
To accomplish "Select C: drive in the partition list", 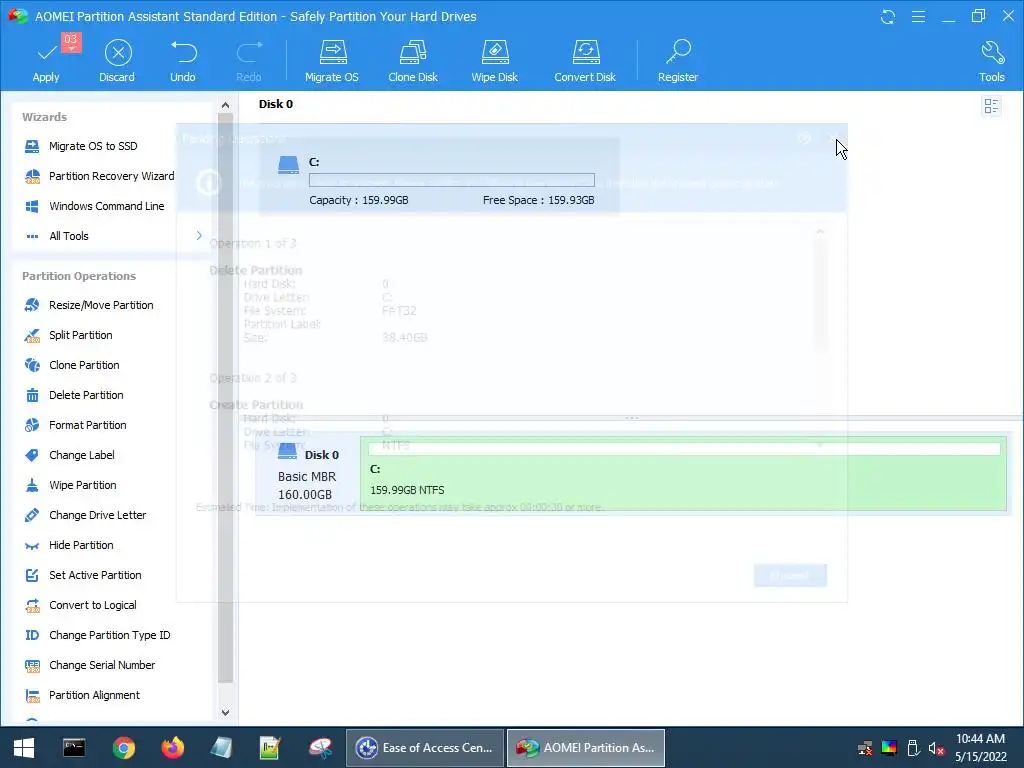I will [x=439, y=176].
